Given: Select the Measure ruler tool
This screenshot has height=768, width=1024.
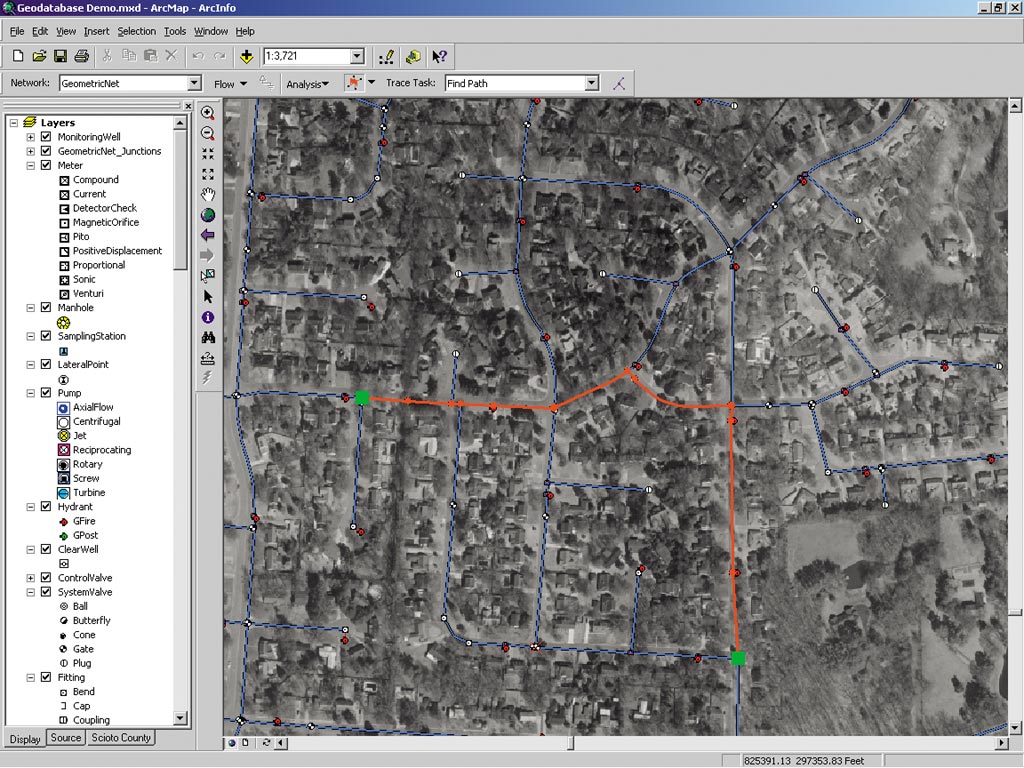Looking at the screenshot, I should 208,358.
